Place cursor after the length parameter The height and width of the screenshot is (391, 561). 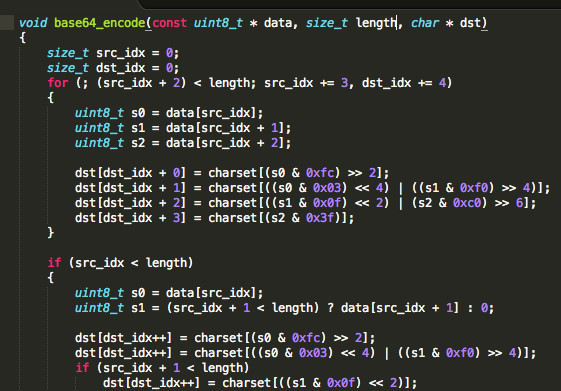click(396, 23)
